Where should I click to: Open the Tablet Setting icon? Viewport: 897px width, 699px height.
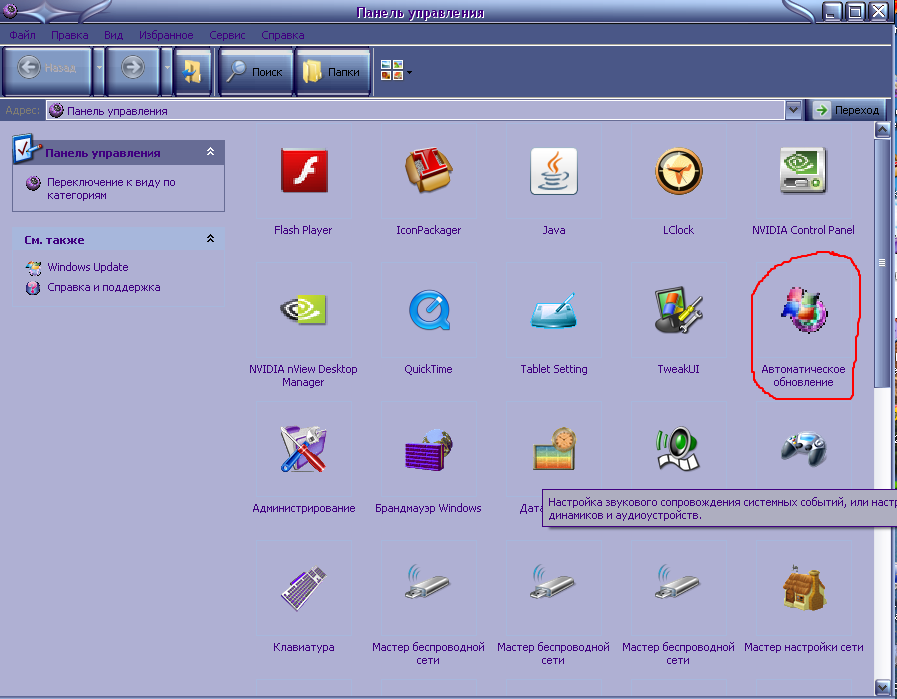[553, 311]
